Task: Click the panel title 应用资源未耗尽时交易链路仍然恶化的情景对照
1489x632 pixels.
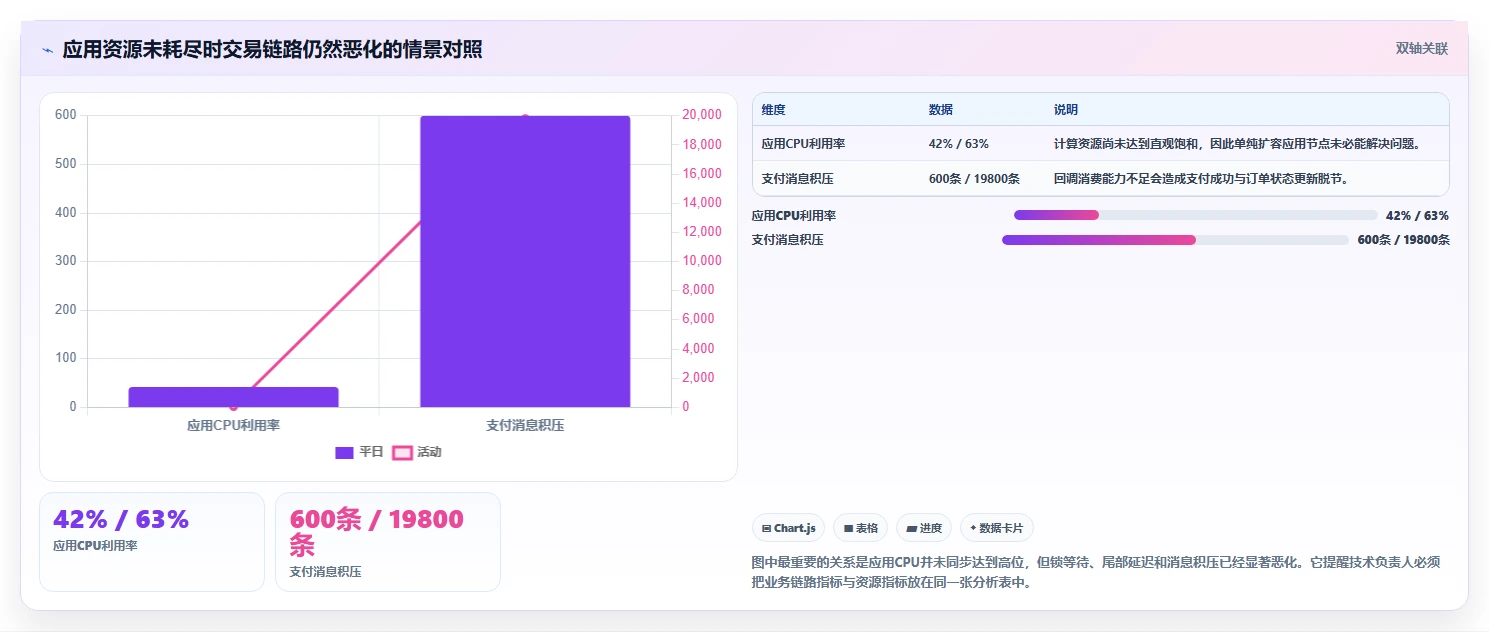Action: [x=272, y=50]
